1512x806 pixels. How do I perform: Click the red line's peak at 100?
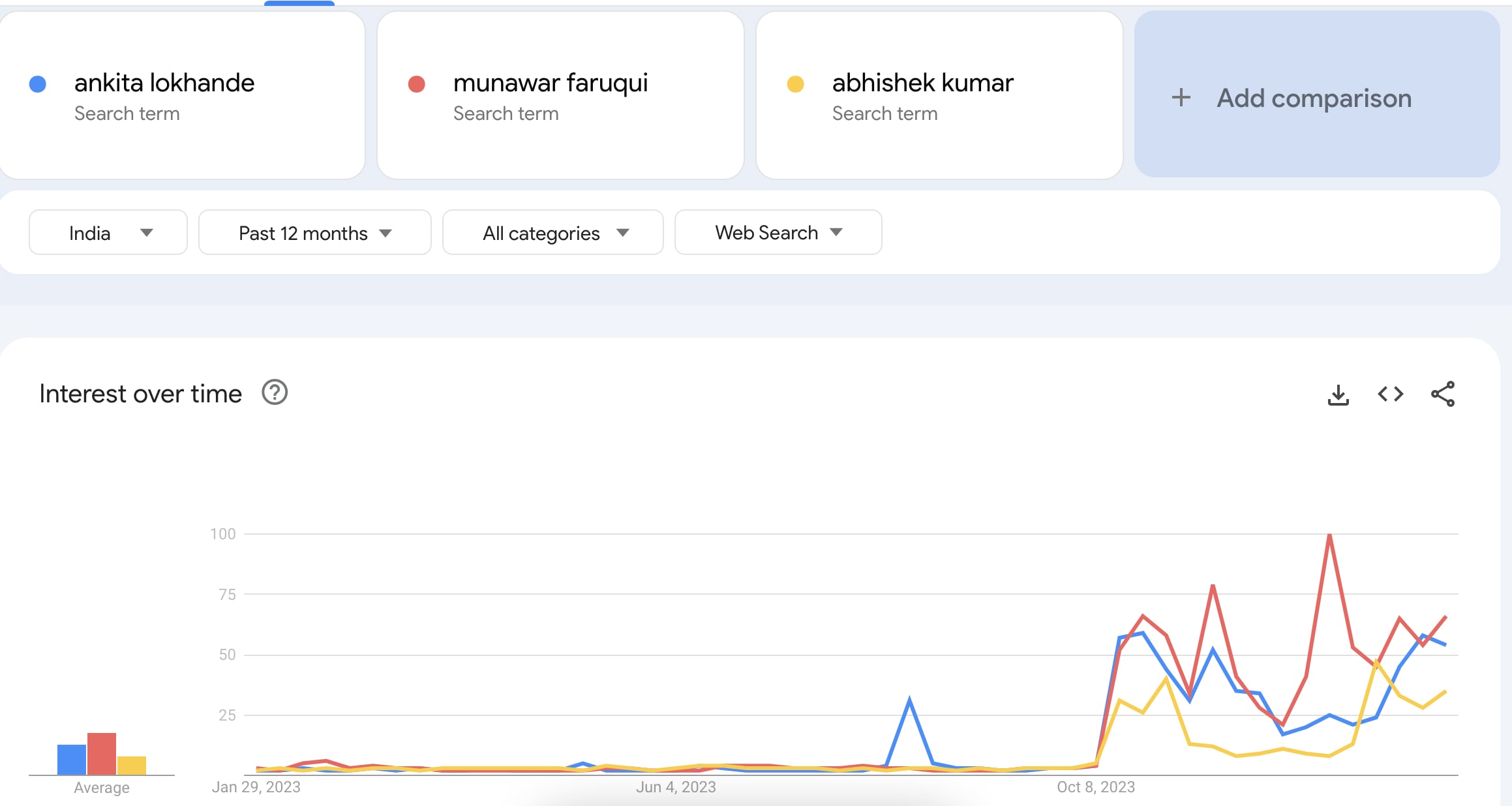pos(1329,535)
